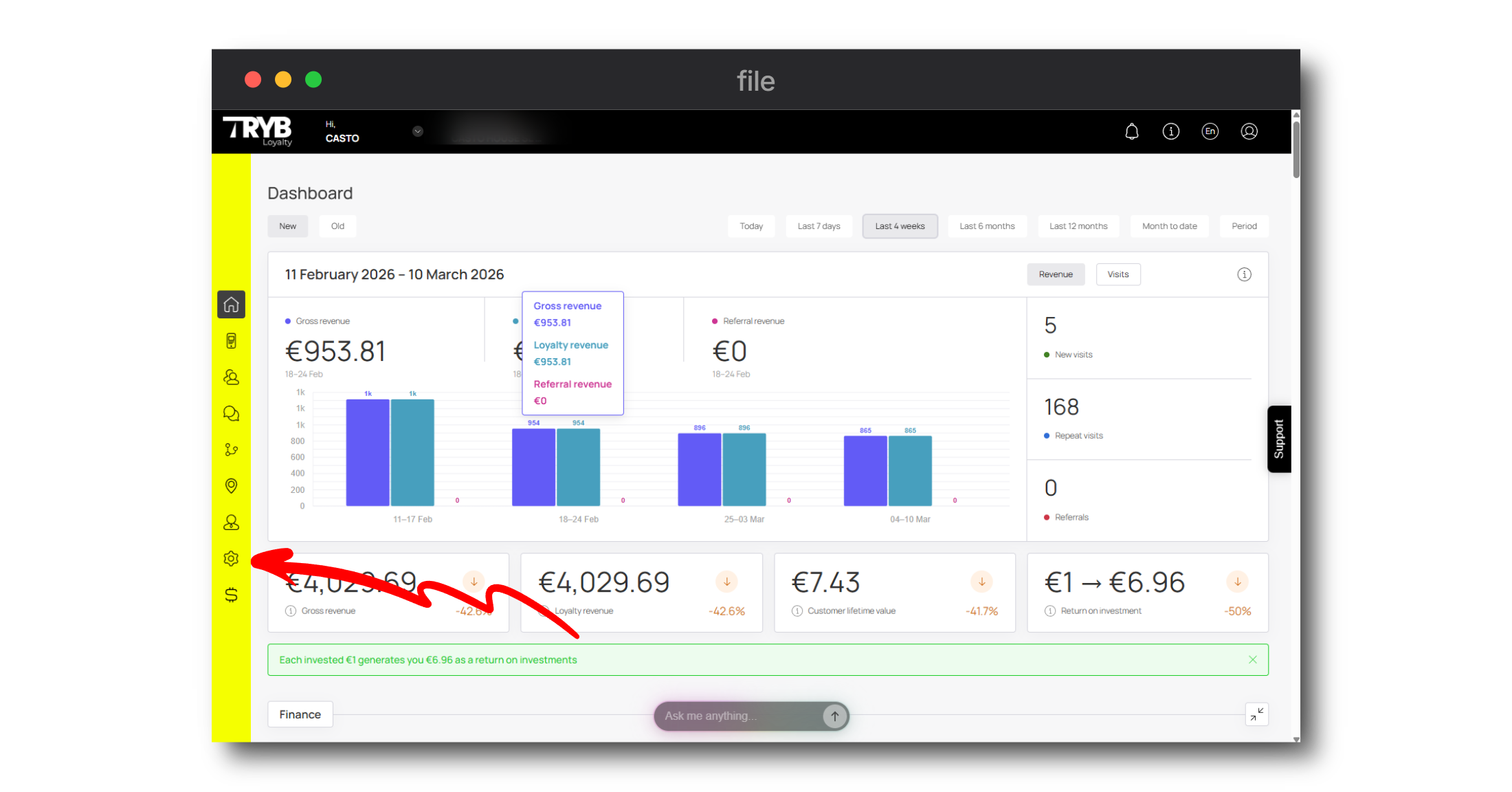Click the Ask me anything input
The height and width of the screenshot is (792, 1512).
coord(739,716)
